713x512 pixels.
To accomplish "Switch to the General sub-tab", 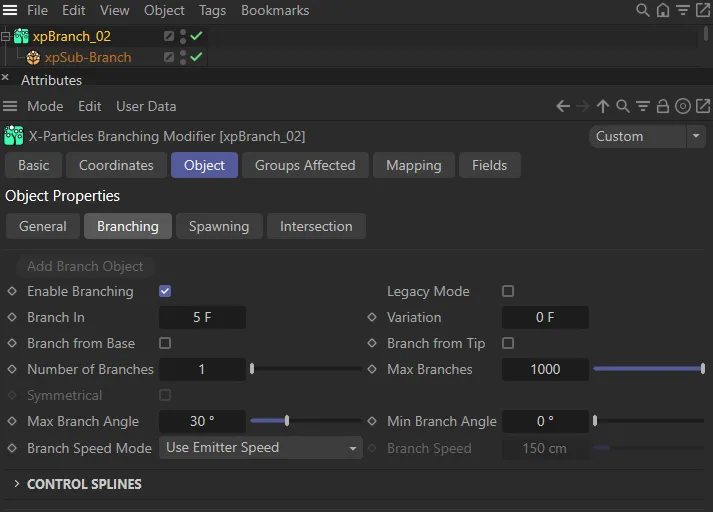I will click(43, 226).
